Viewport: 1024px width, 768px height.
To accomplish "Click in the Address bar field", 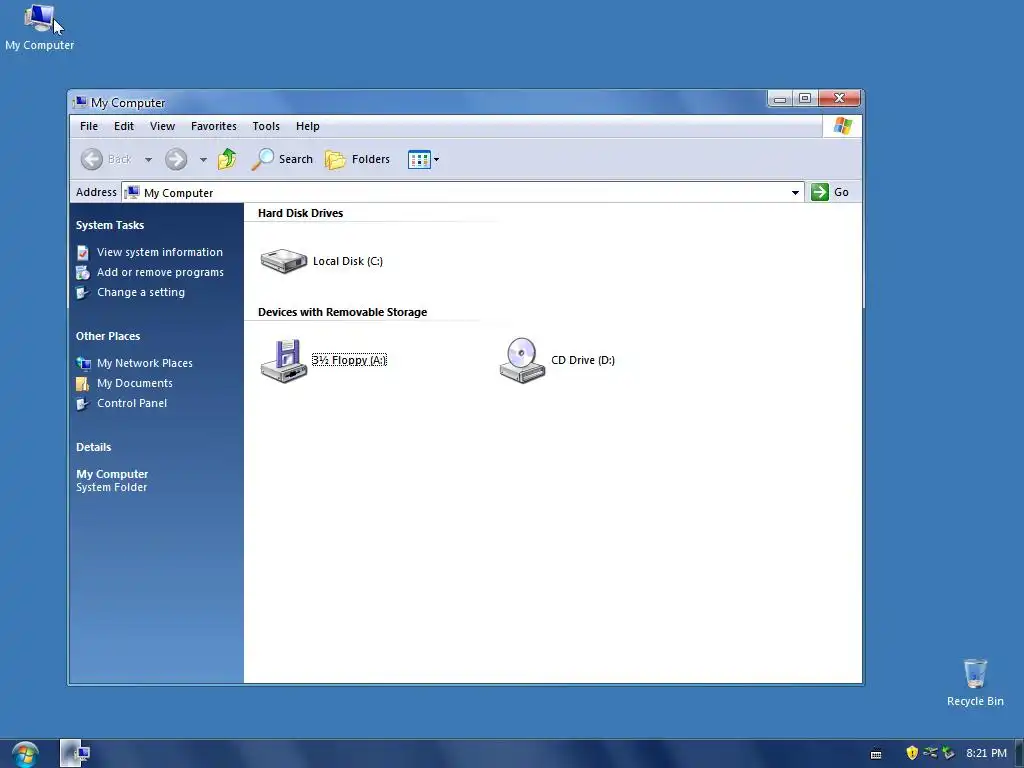I will tap(462, 192).
